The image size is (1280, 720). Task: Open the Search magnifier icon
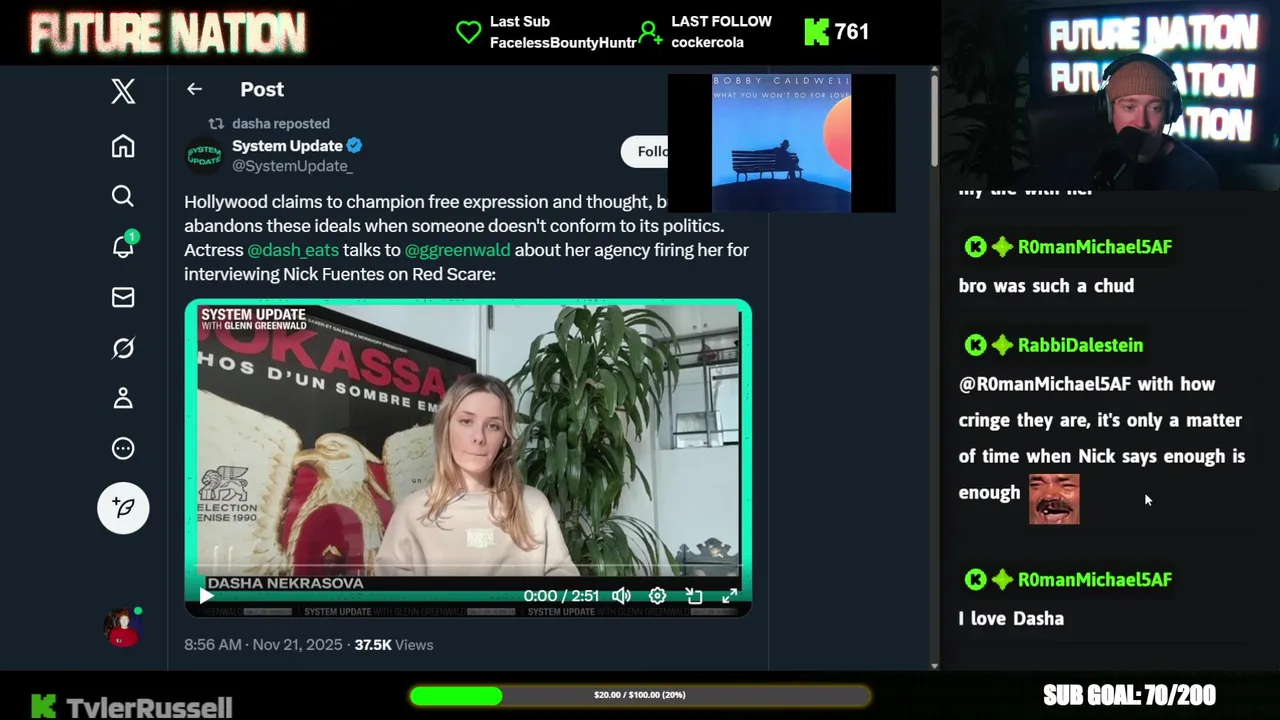point(123,196)
